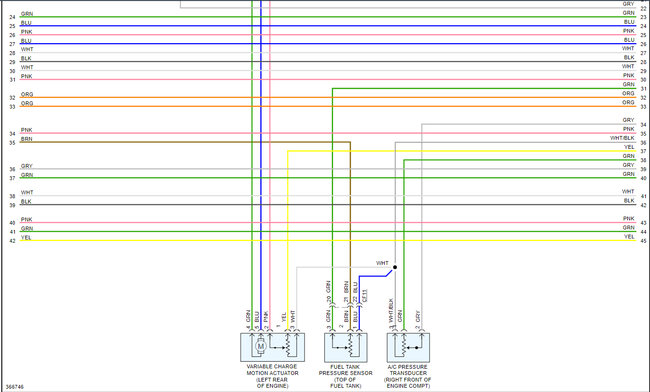This screenshot has height=392, width=650.
Task: Click the WHT/BLK label at right number 36
Action: coord(622,138)
